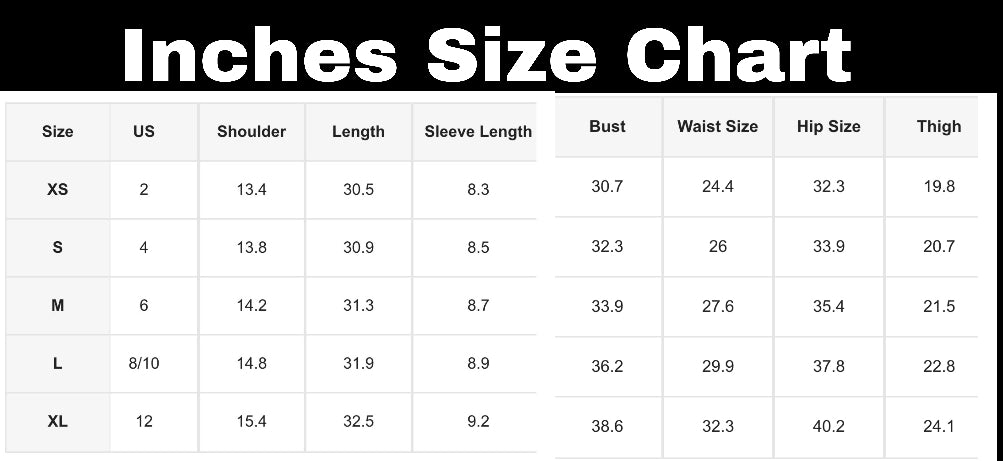1003x461 pixels.
Task: Select the 40.2 hip size value
Action: pyautogui.click(x=829, y=427)
